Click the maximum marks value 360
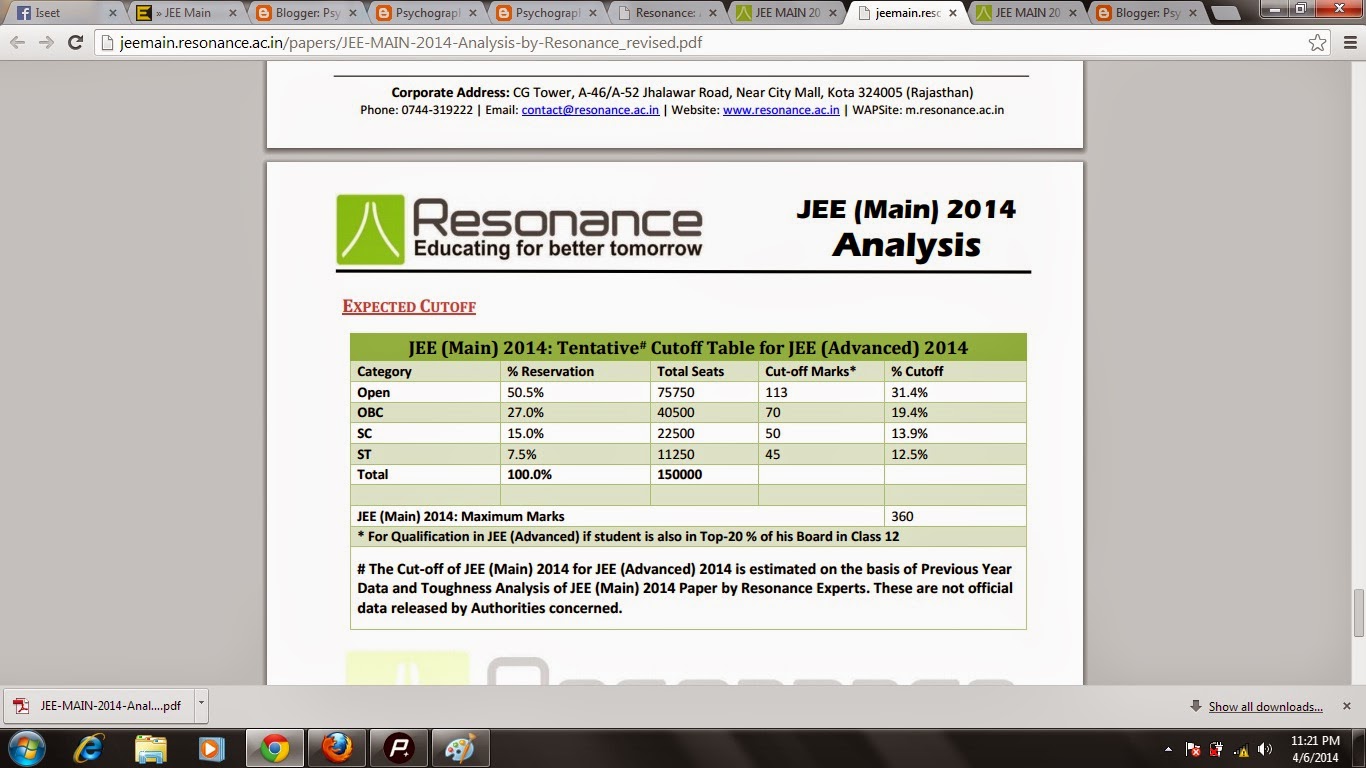The width and height of the screenshot is (1366, 768). (902, 516)
